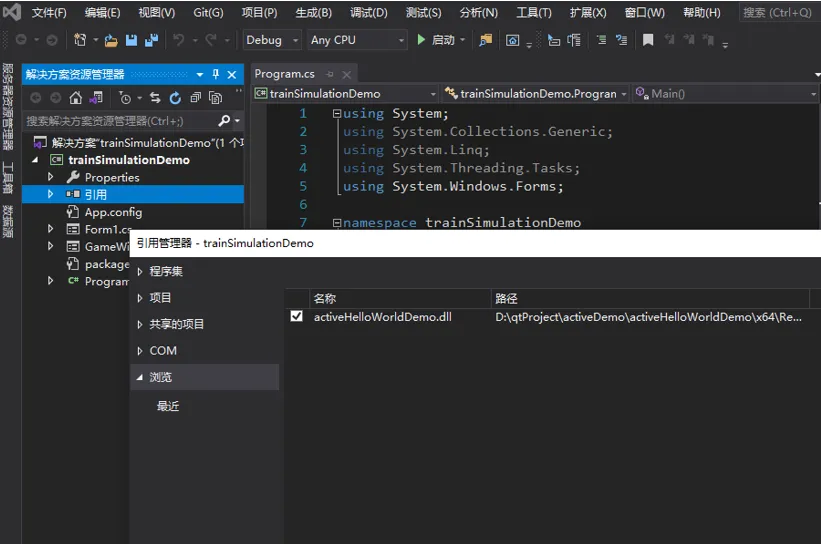This screenshot has width=821, height=544.
Task: Click the Show All Files icon
Action: click(x=215, y=97)
